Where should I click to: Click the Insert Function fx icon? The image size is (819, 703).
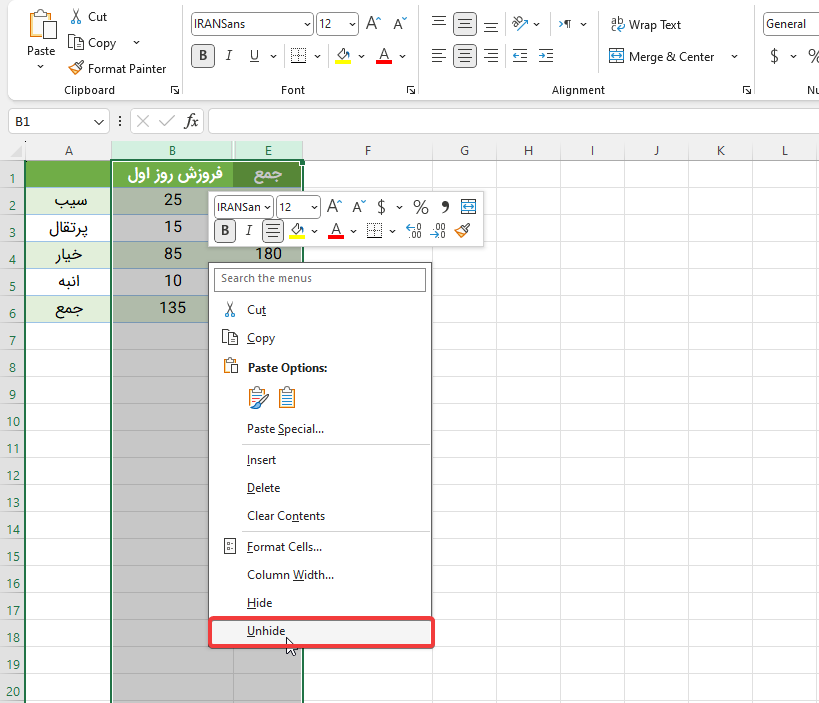[191, 121]
